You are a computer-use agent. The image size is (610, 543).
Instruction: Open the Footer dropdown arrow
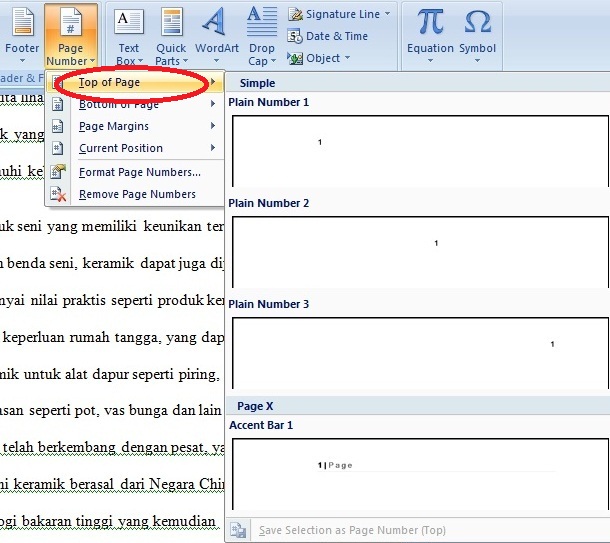22,61
